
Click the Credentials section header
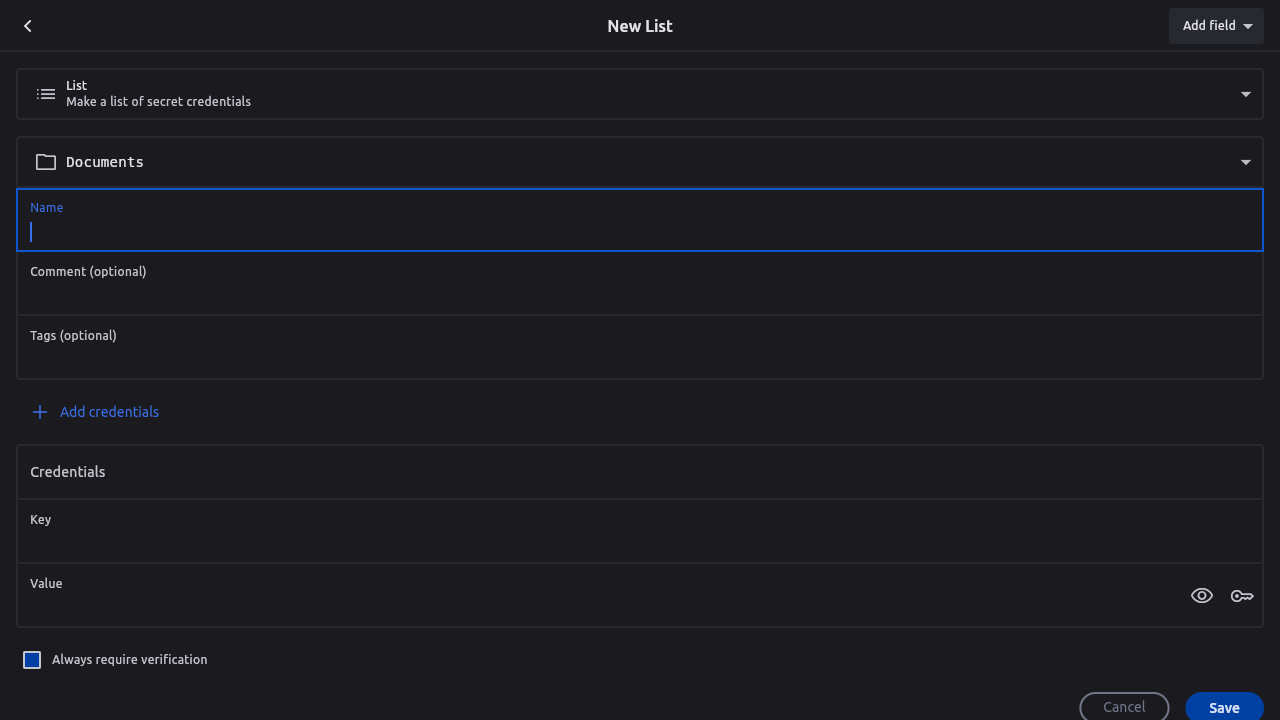pyautogui.click(x=68, y=472)
